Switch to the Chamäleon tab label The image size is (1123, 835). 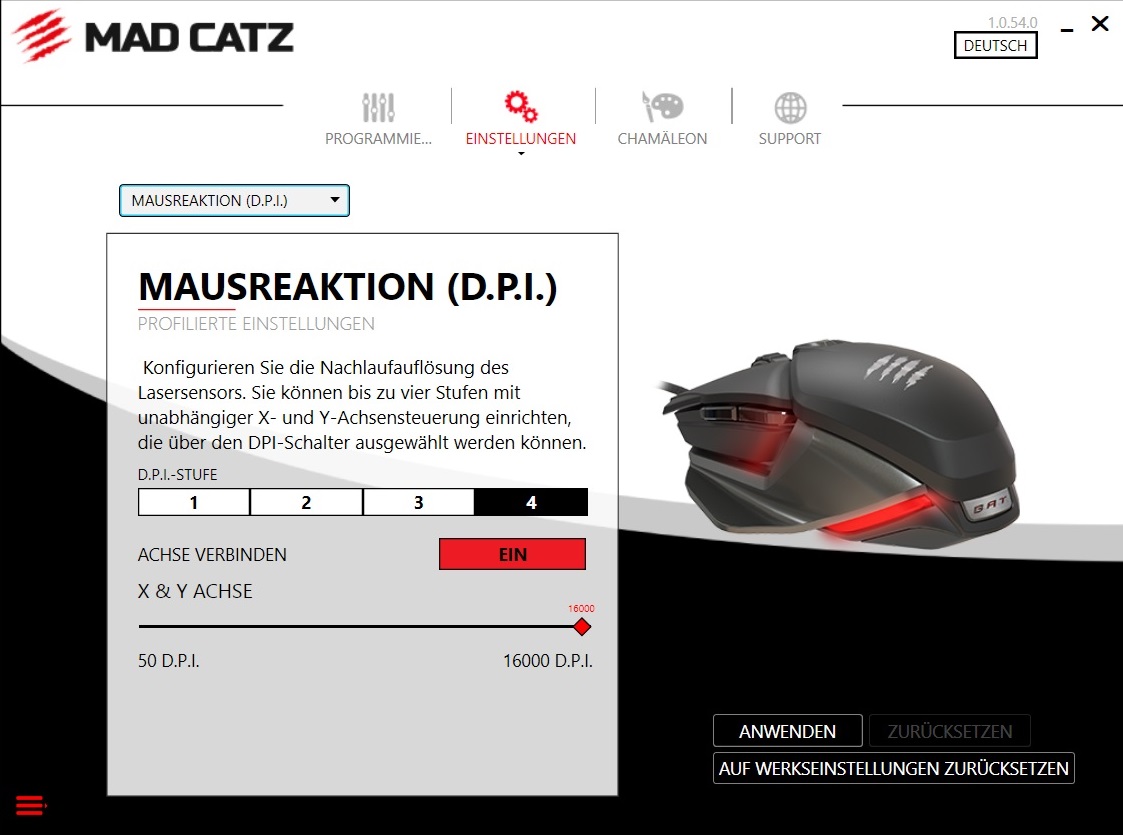tap(662, 139)
